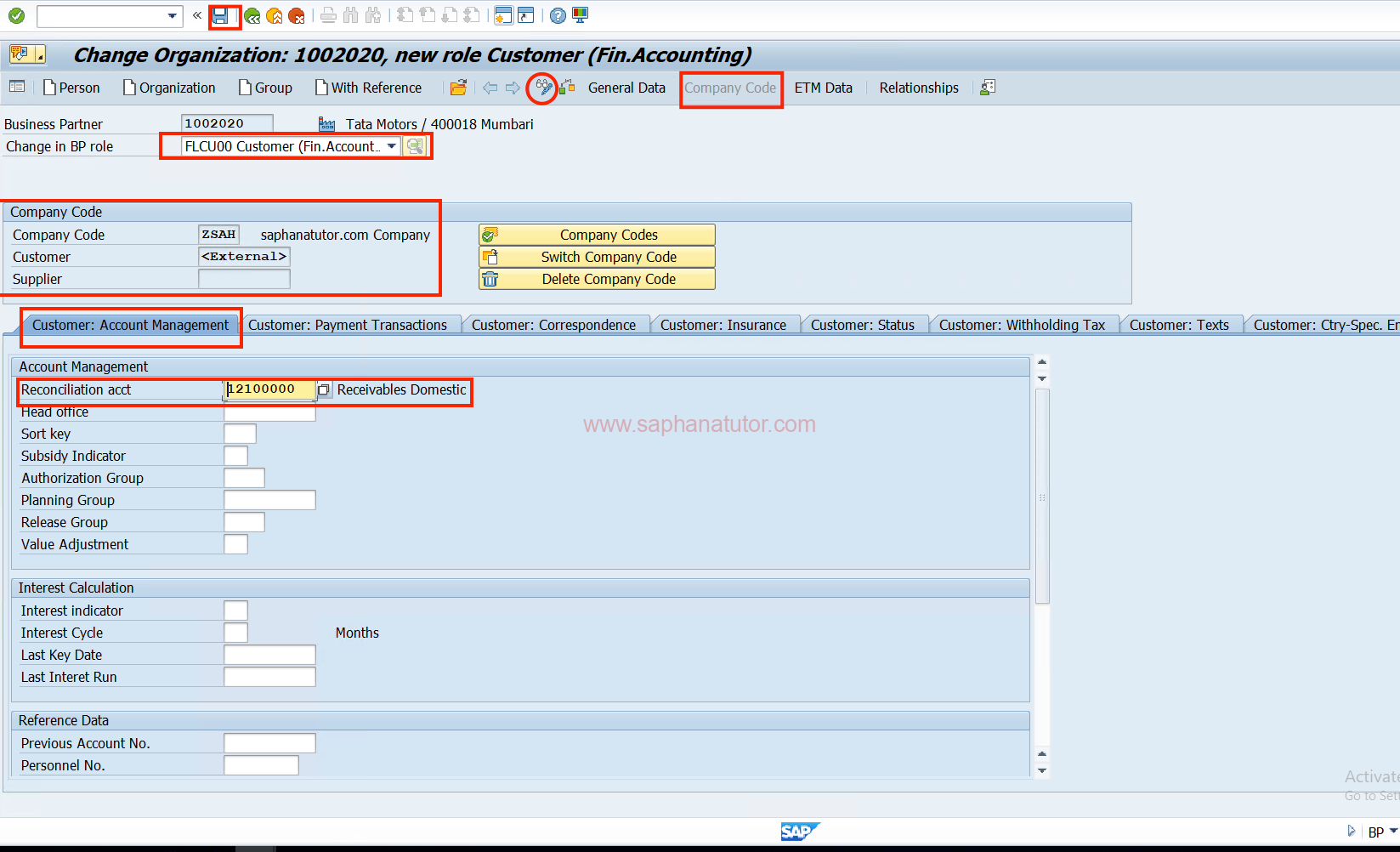Click the Print icon
1400x852 pixels.
pyautogui.click(x=328, y=15)
